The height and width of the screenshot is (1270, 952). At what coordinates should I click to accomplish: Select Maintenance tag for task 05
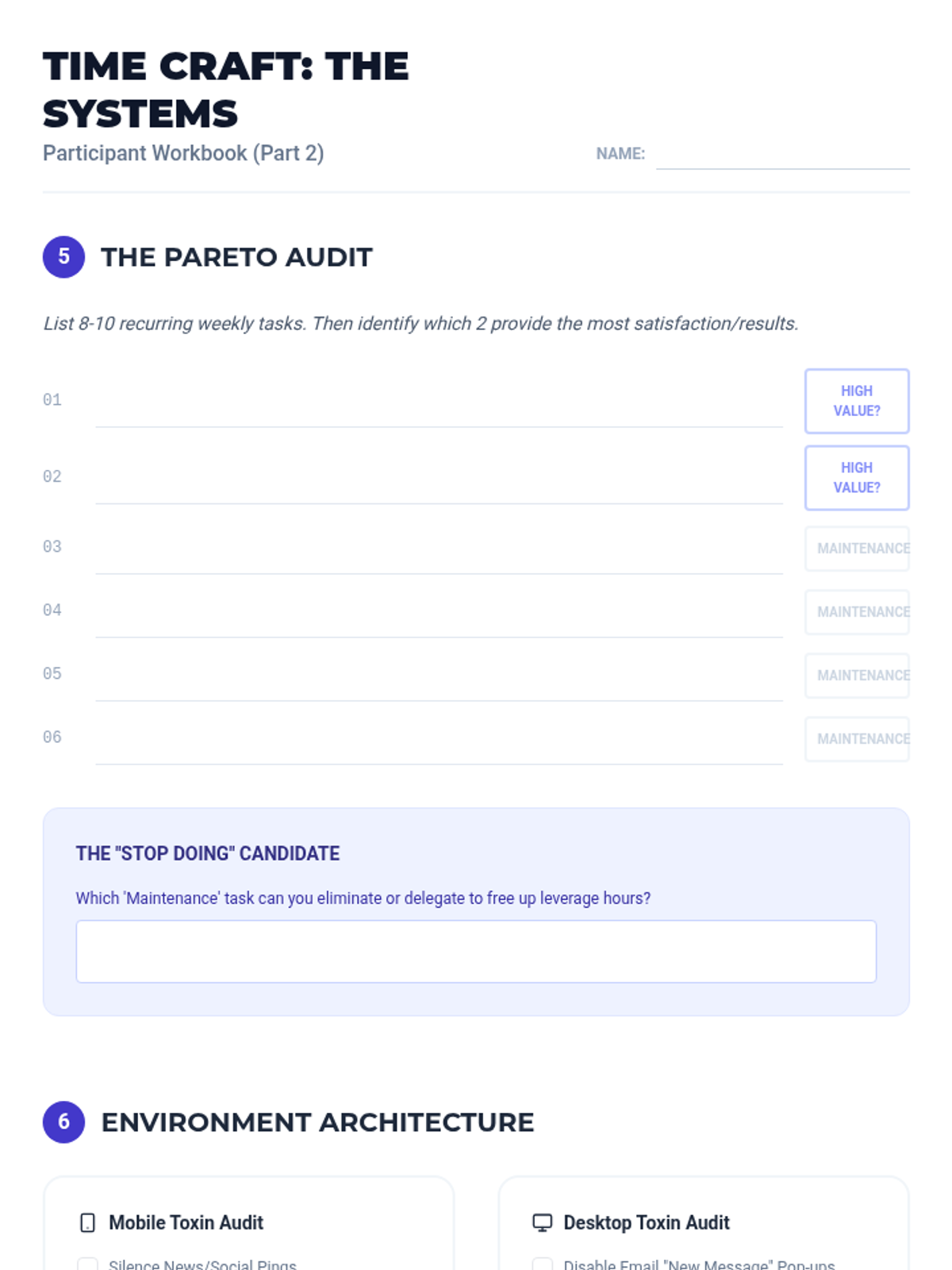(857, 675)
